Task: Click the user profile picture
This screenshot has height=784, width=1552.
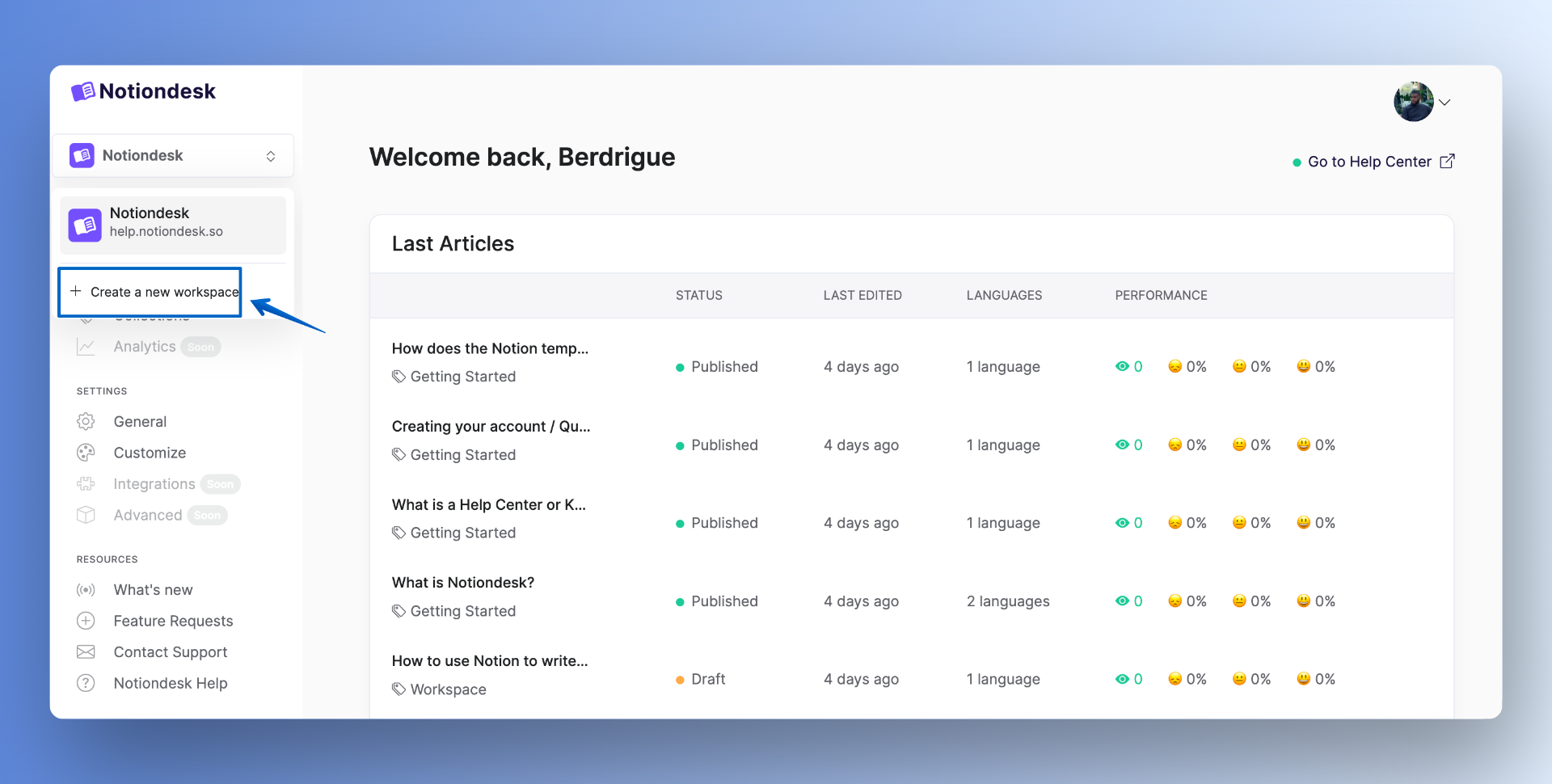Action: point(1413,102)
